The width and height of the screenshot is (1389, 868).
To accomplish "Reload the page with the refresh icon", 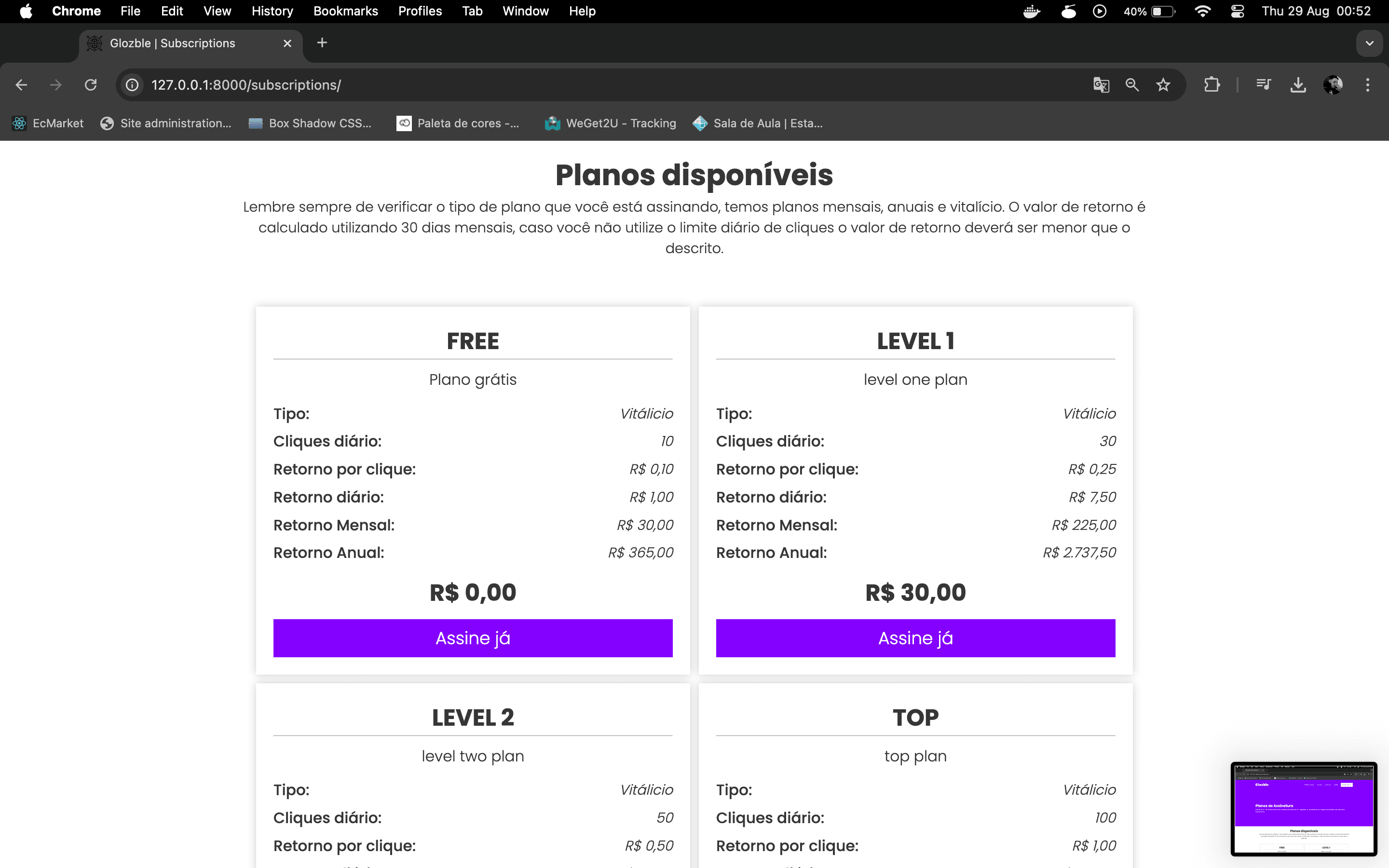I will (91, 85).
